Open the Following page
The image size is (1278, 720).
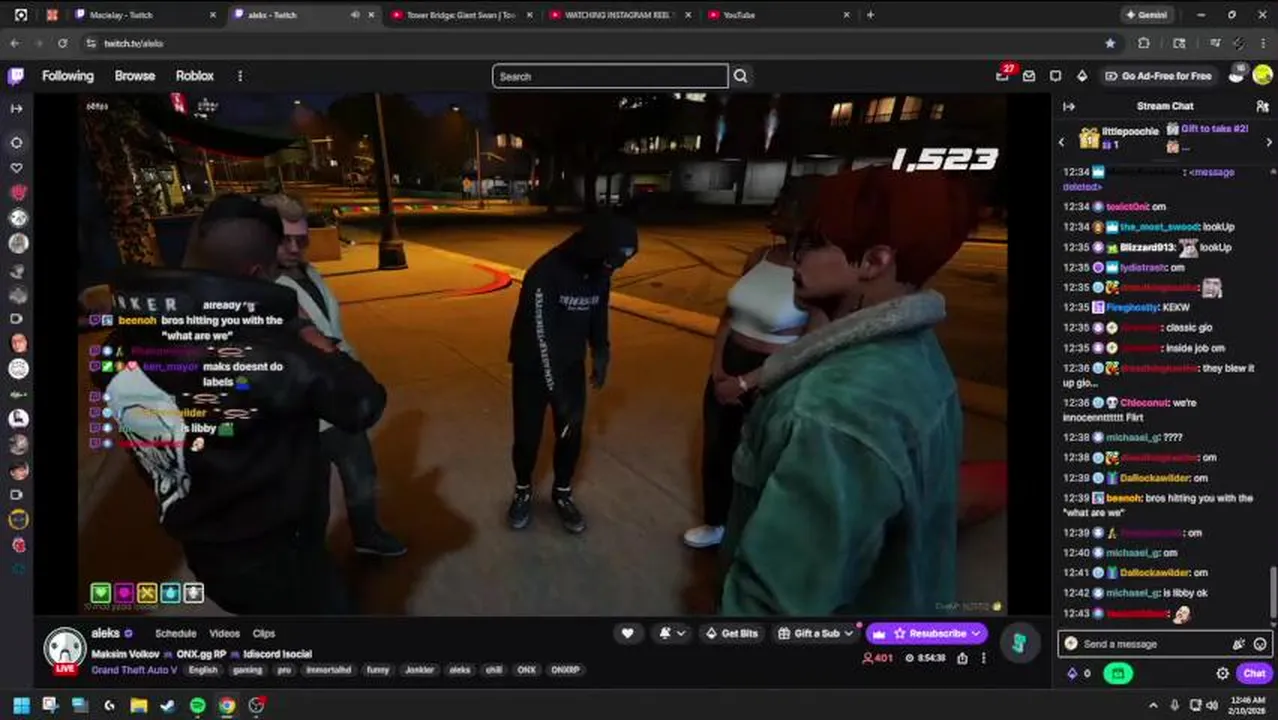click(68, 76)
